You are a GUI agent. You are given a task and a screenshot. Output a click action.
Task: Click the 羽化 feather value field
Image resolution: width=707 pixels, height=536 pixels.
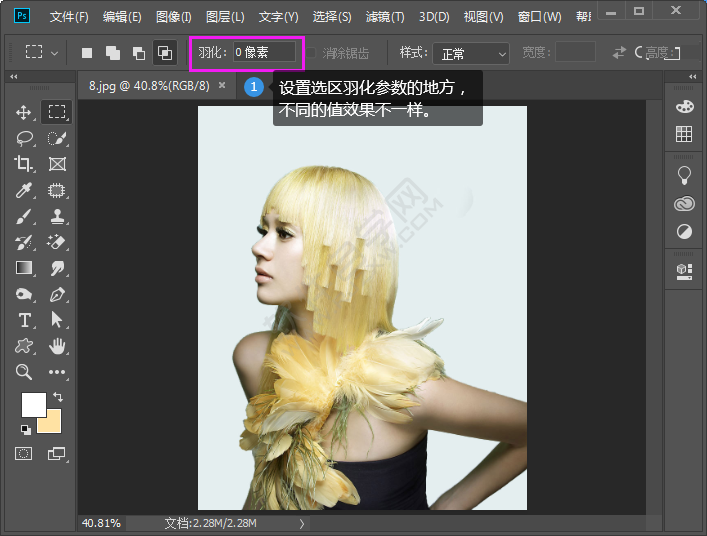pos(264,53)
